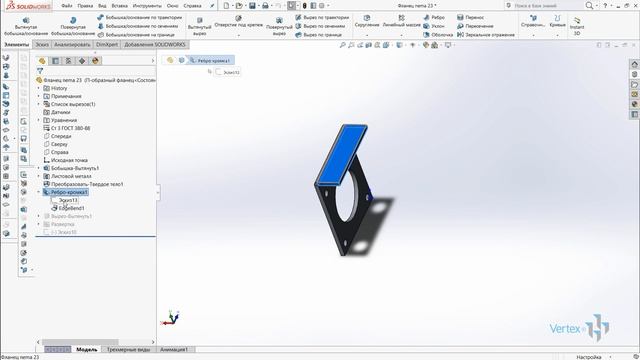Switch to the Трехмерные виды bottom tab
The image size is (640, 360).
click(128, 349)
